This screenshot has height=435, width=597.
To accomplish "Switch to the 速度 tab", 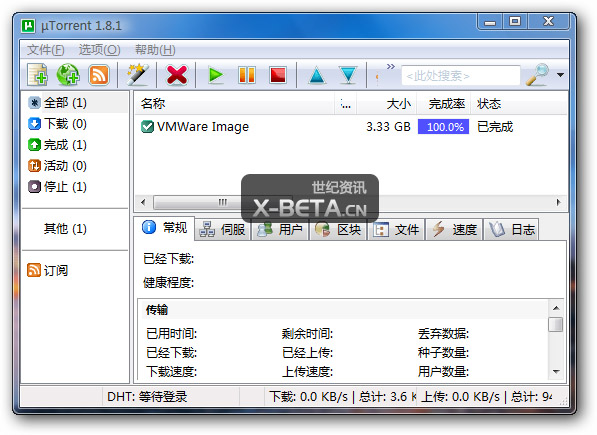I will pyautogui.click(x=454, y=230).
